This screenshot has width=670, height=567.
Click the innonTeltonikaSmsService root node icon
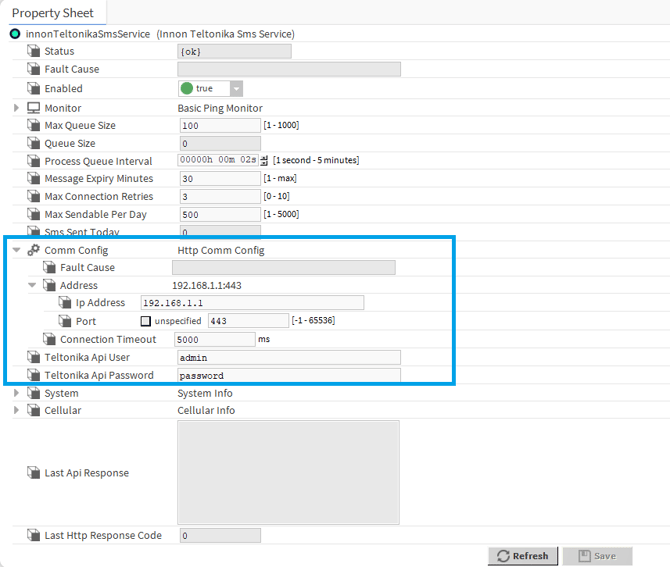click(15, 34)
